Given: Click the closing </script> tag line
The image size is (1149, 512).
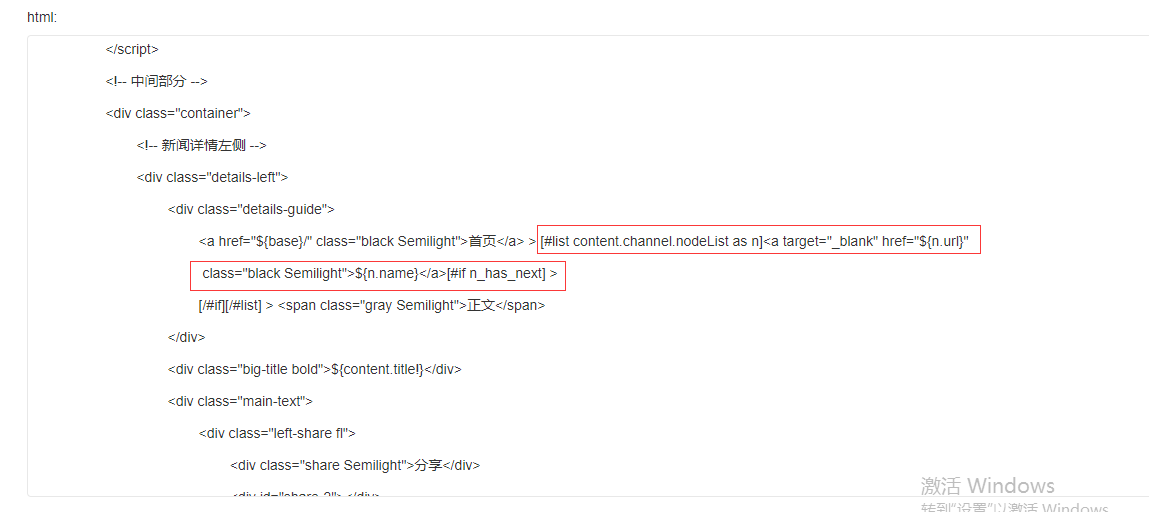Looking at the screenshot, I should pyautogui.click(x=132, y=49).
